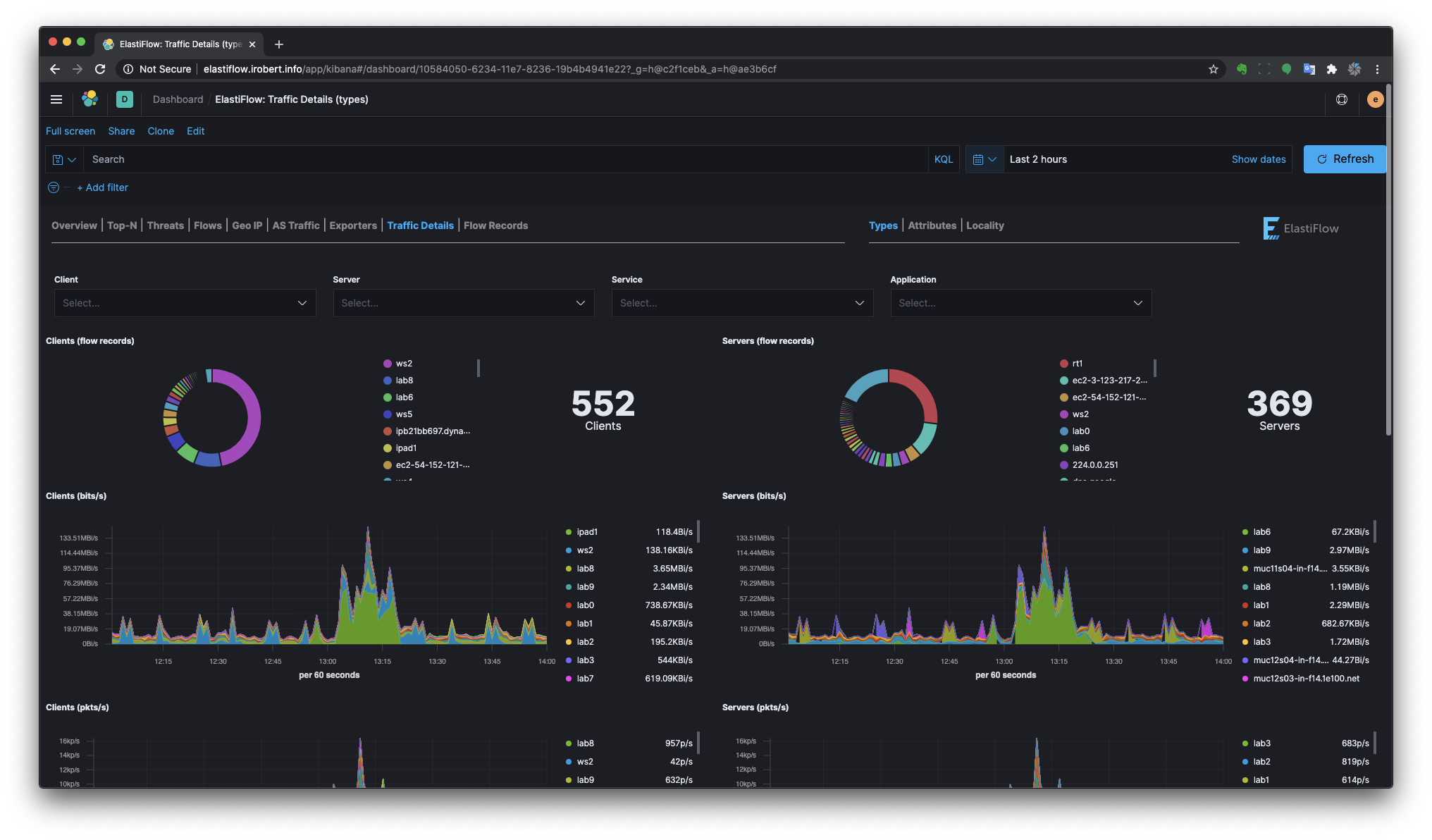
Task: Bookmark this page with star icon
Action: (1214, 69)
